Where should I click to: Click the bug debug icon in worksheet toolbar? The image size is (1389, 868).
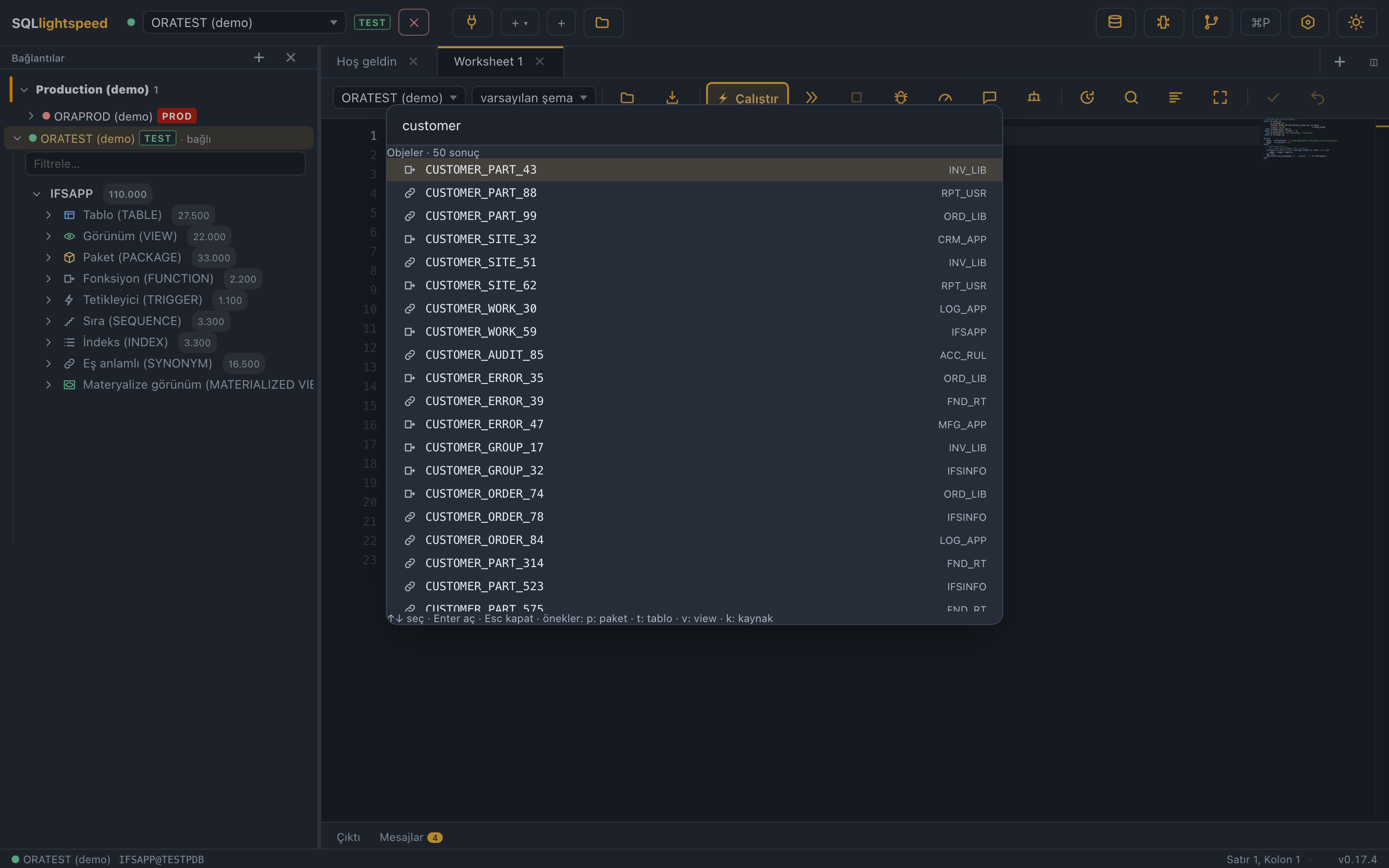pyautogui.click(x=900, y=97)
